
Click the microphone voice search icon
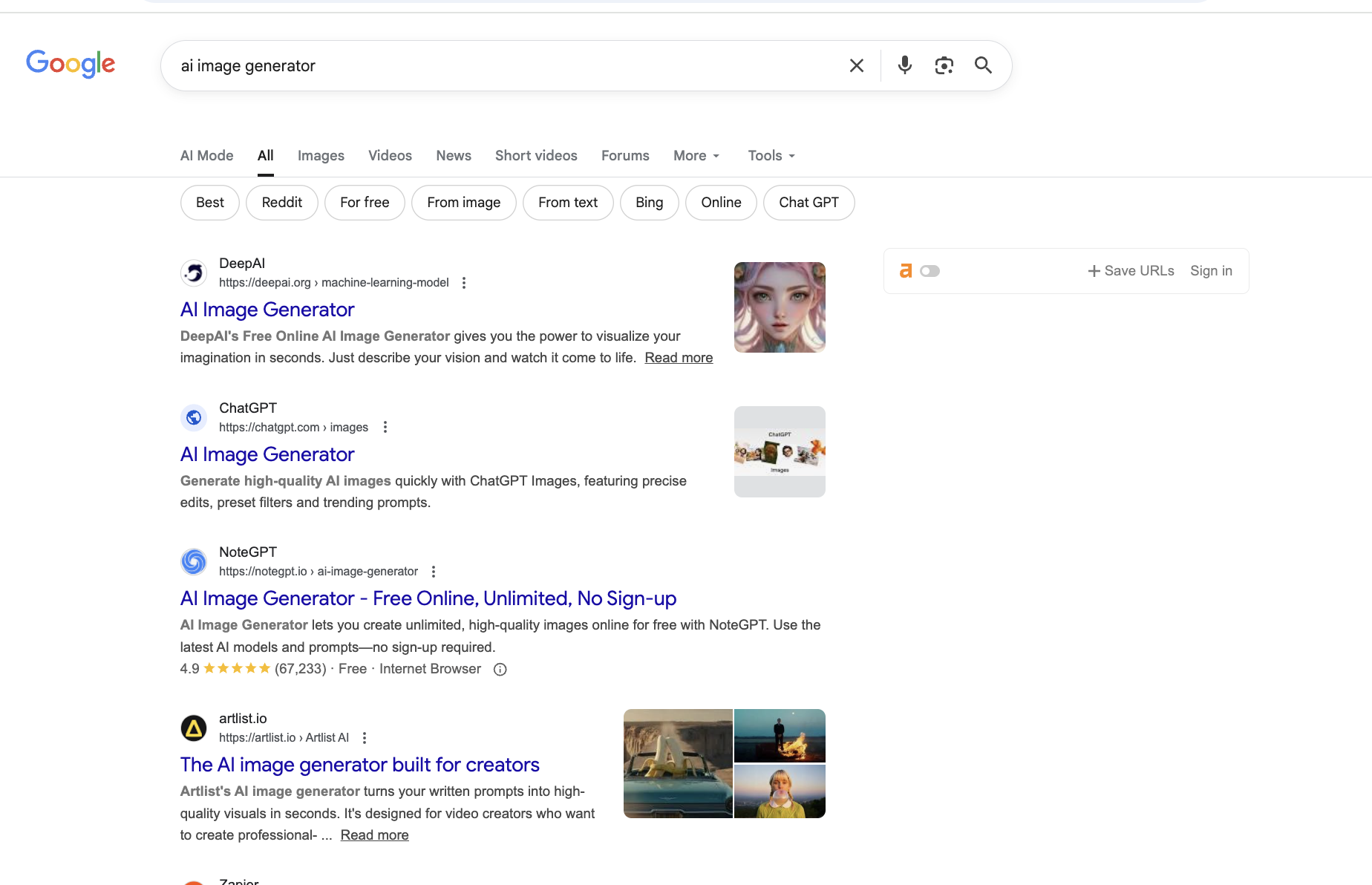coord(904,65)
